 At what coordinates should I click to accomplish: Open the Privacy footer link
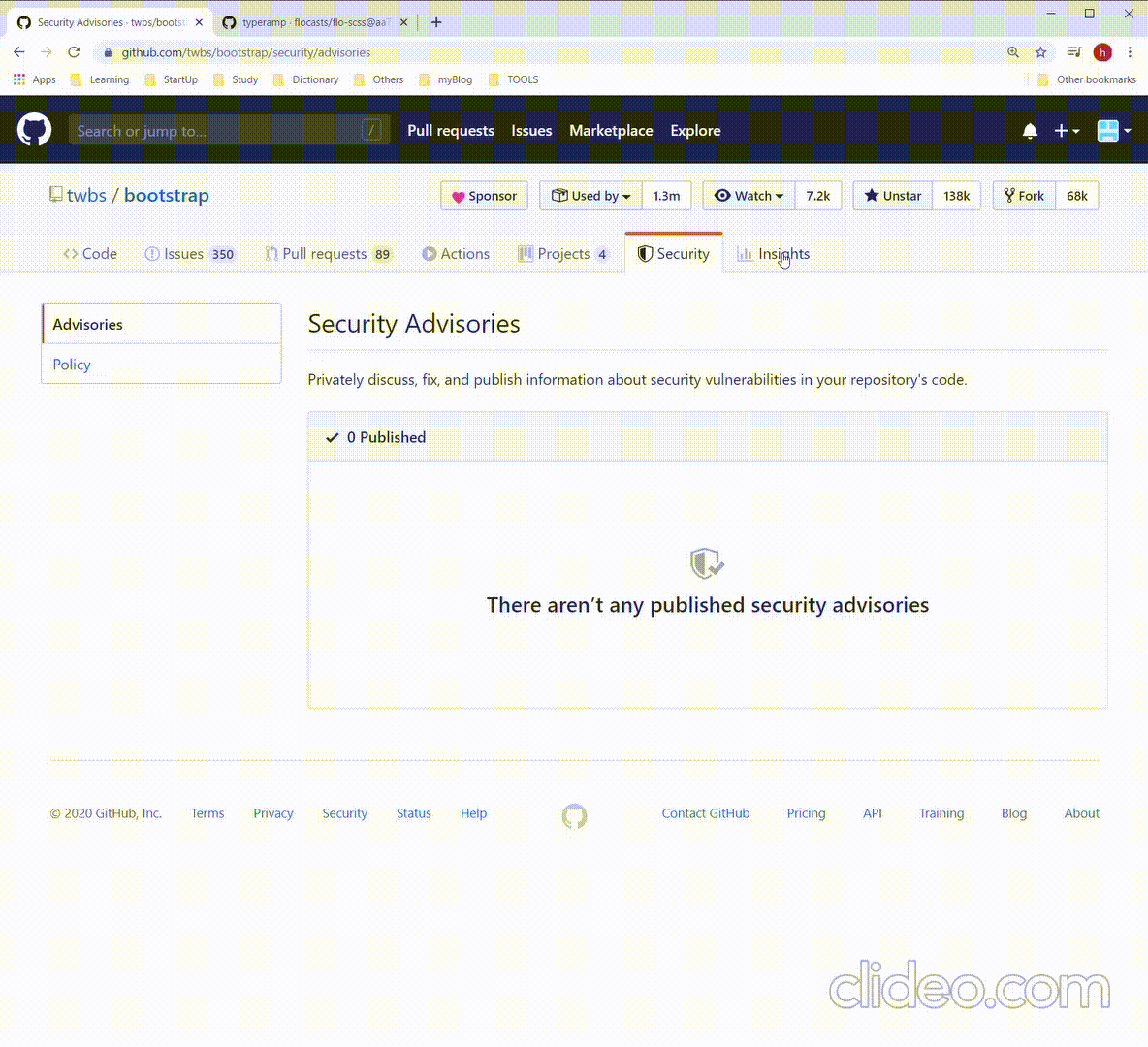273,813
